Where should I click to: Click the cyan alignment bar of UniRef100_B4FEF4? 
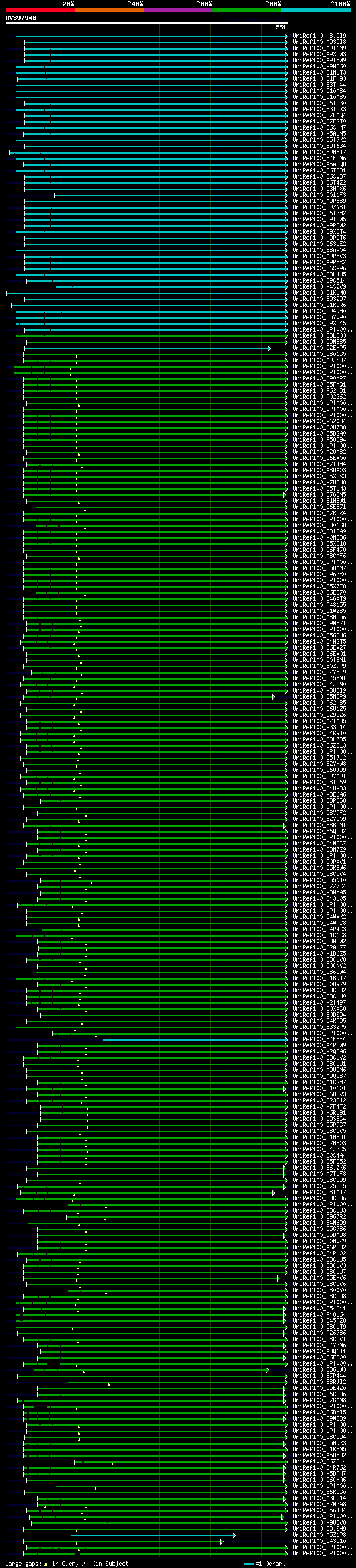[195, 1040]
